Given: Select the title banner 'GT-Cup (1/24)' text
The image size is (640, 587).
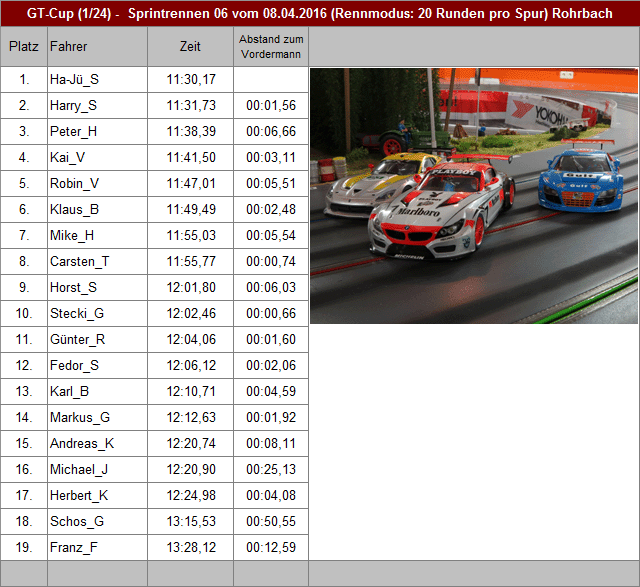Looking at the screenshot, I should click(69, 13).
